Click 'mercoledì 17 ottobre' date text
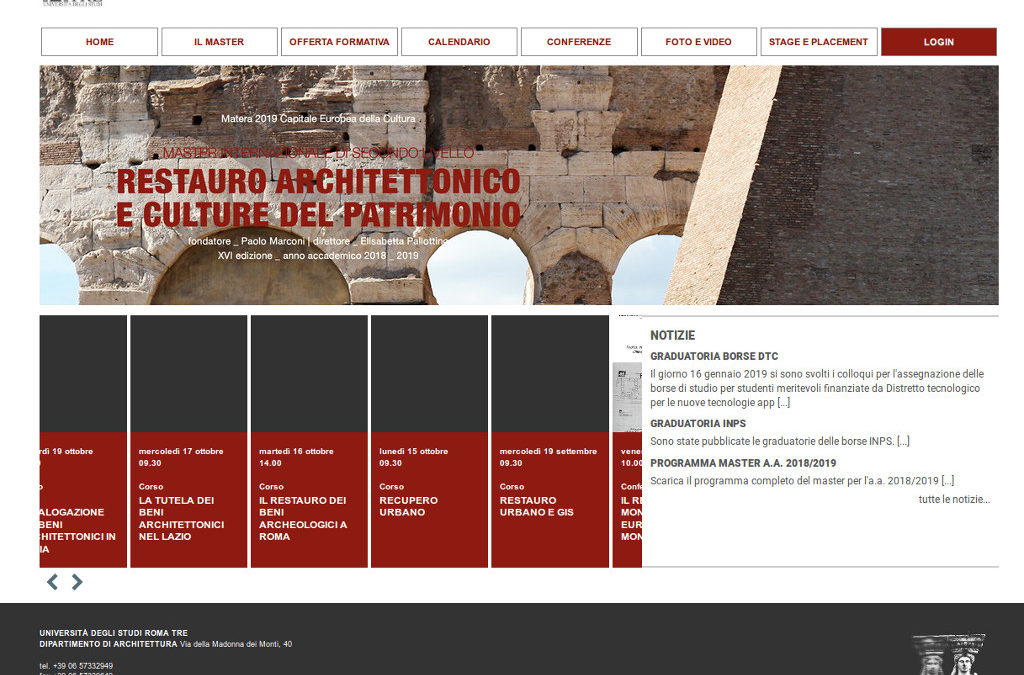The width and height of the screenshot is (1024, 675). tap(181, 451)
